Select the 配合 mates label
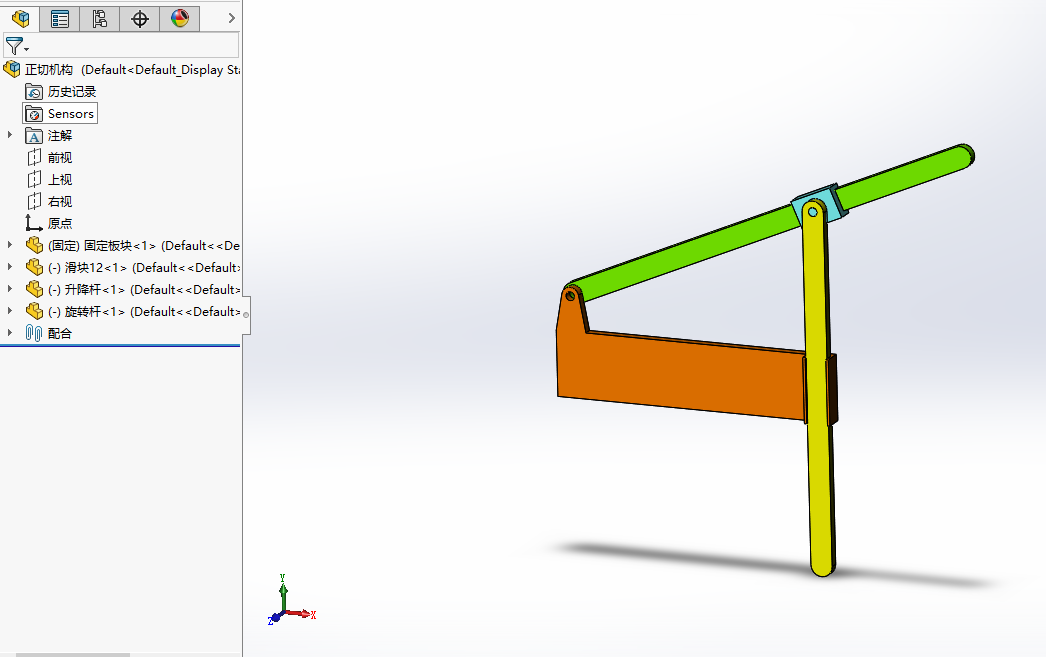Viewport: 1046px width, 657px height. click(x=59, y=334)
